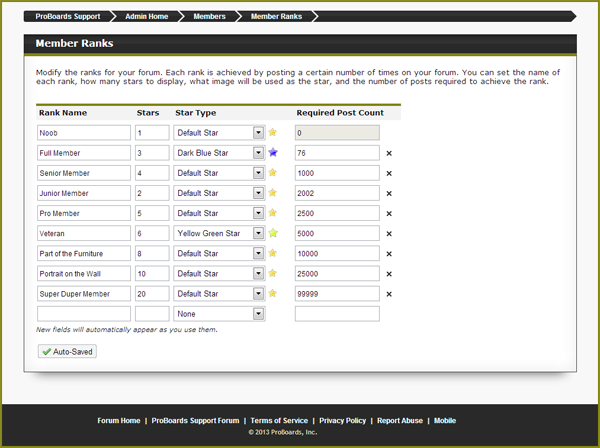Visit the ProBoards Support Forum link
This screenshot has width=600, height=448.
195,420
